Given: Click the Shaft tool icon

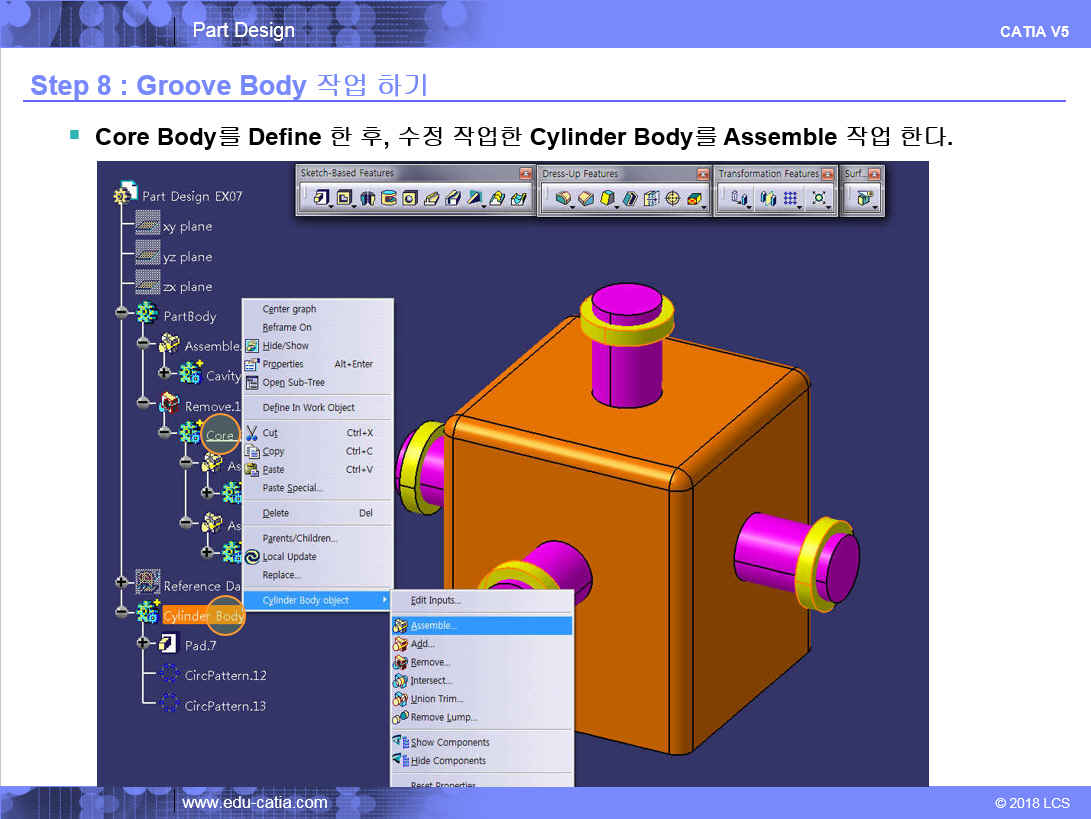Looking at the screenshot, I should pos(368,199).
